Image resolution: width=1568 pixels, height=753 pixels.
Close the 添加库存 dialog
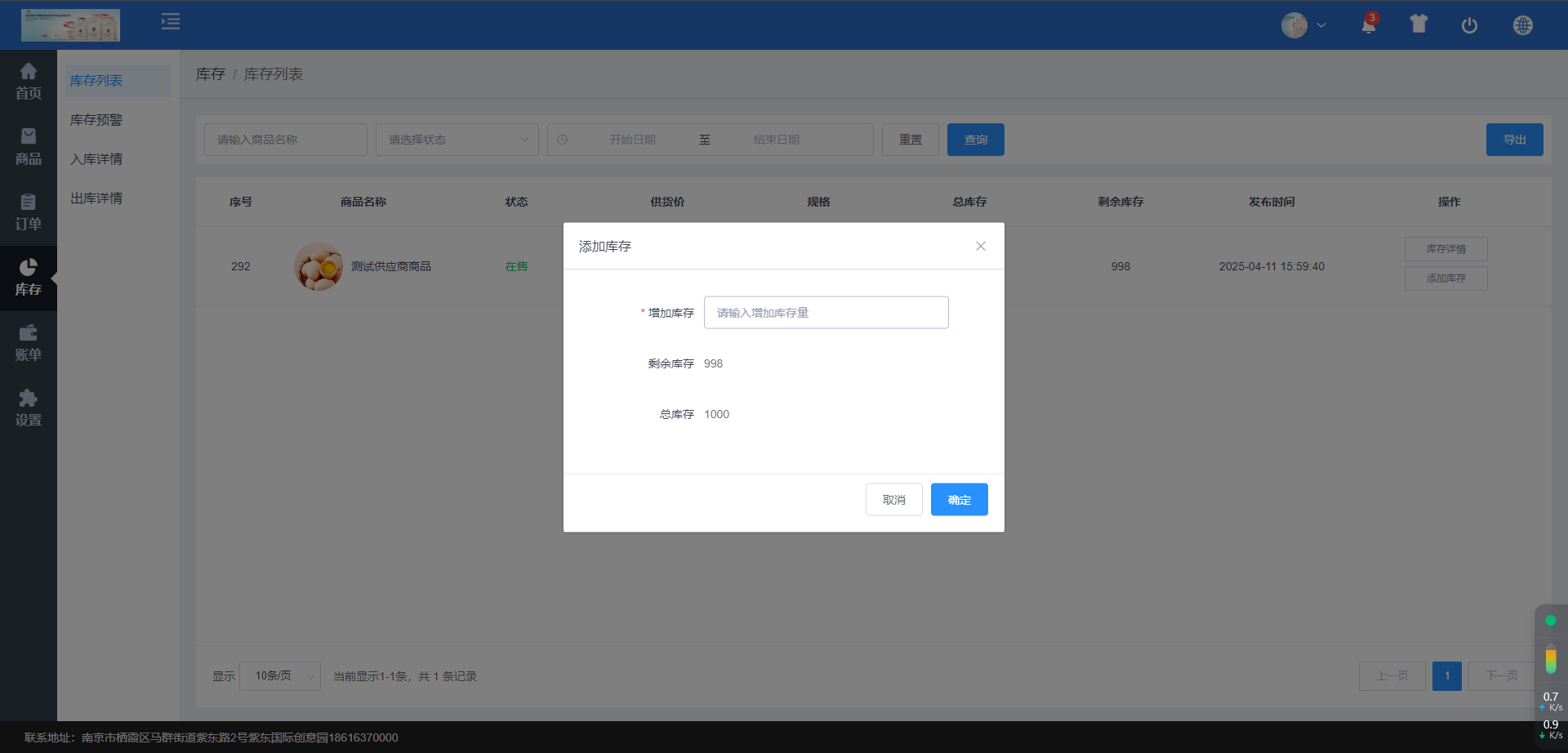click(980, 247)
